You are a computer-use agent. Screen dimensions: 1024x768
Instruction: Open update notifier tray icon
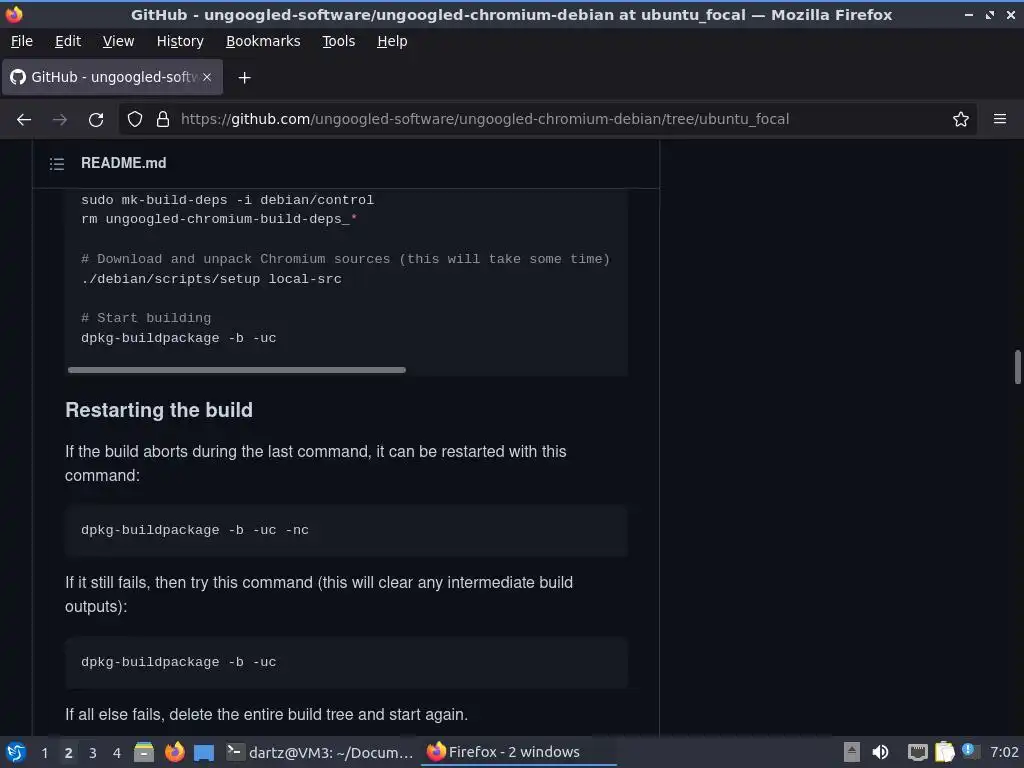pos(970,751)
